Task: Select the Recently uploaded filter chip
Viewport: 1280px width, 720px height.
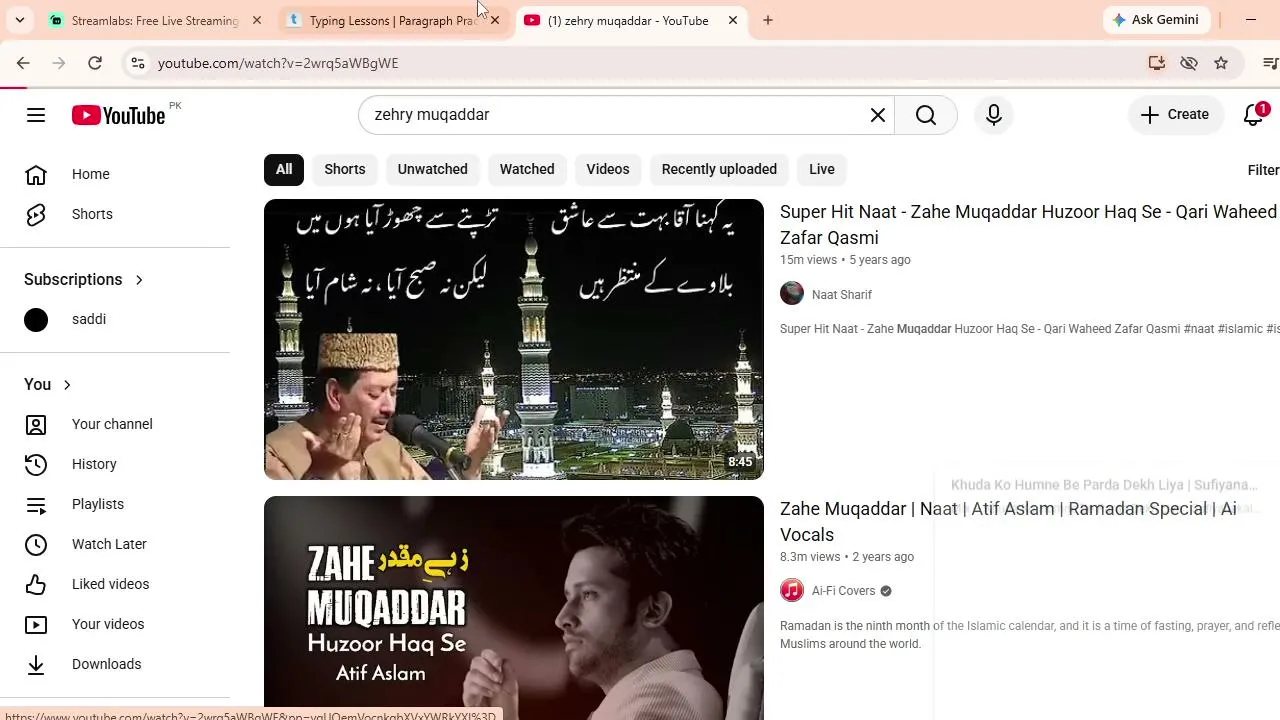Action: click(x=719, y=169)
